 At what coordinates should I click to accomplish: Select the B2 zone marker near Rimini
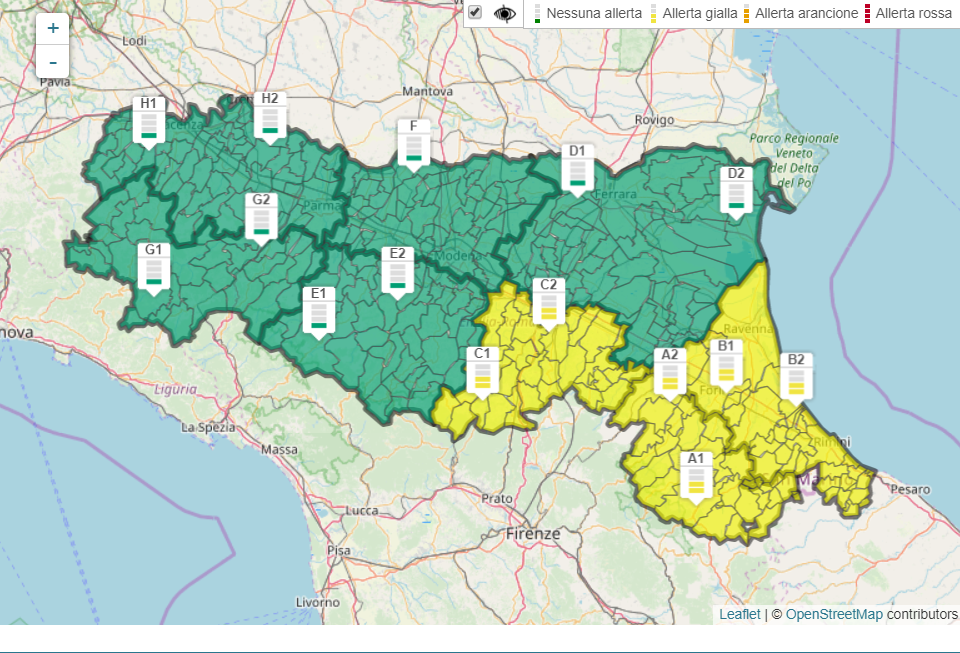[x=796, y=377]
